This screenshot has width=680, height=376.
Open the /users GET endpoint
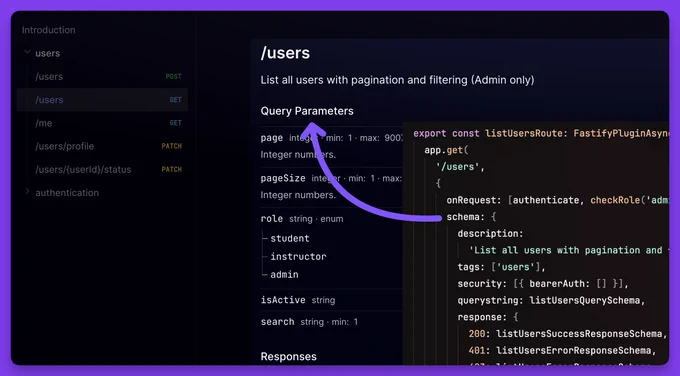coord(102,99)
